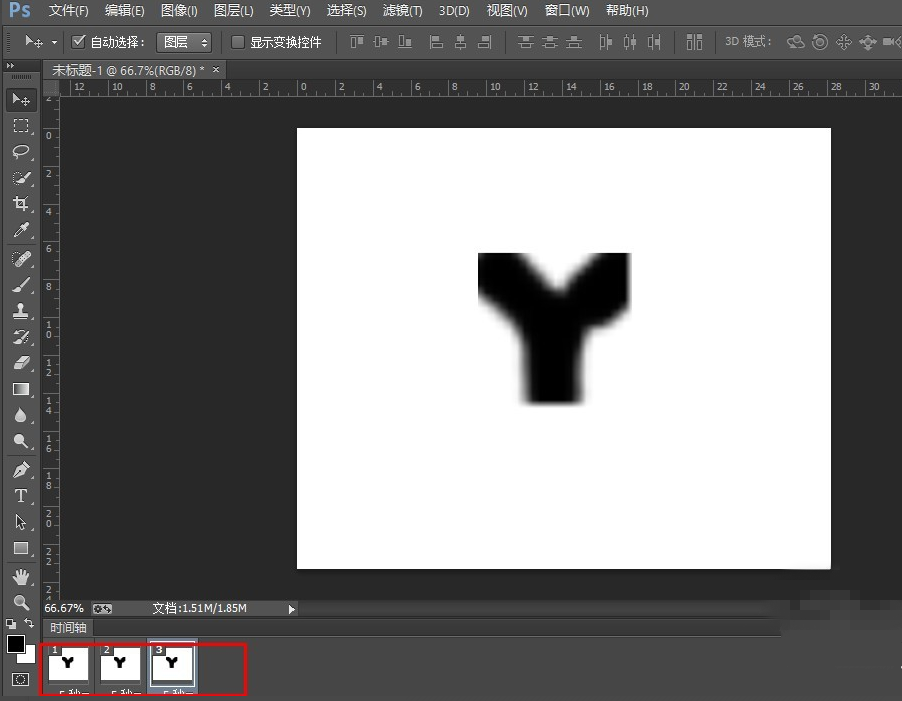Toggle Quick Mask mode below color swatches
The width and height of the screenshot is (902, 701).
21,680
